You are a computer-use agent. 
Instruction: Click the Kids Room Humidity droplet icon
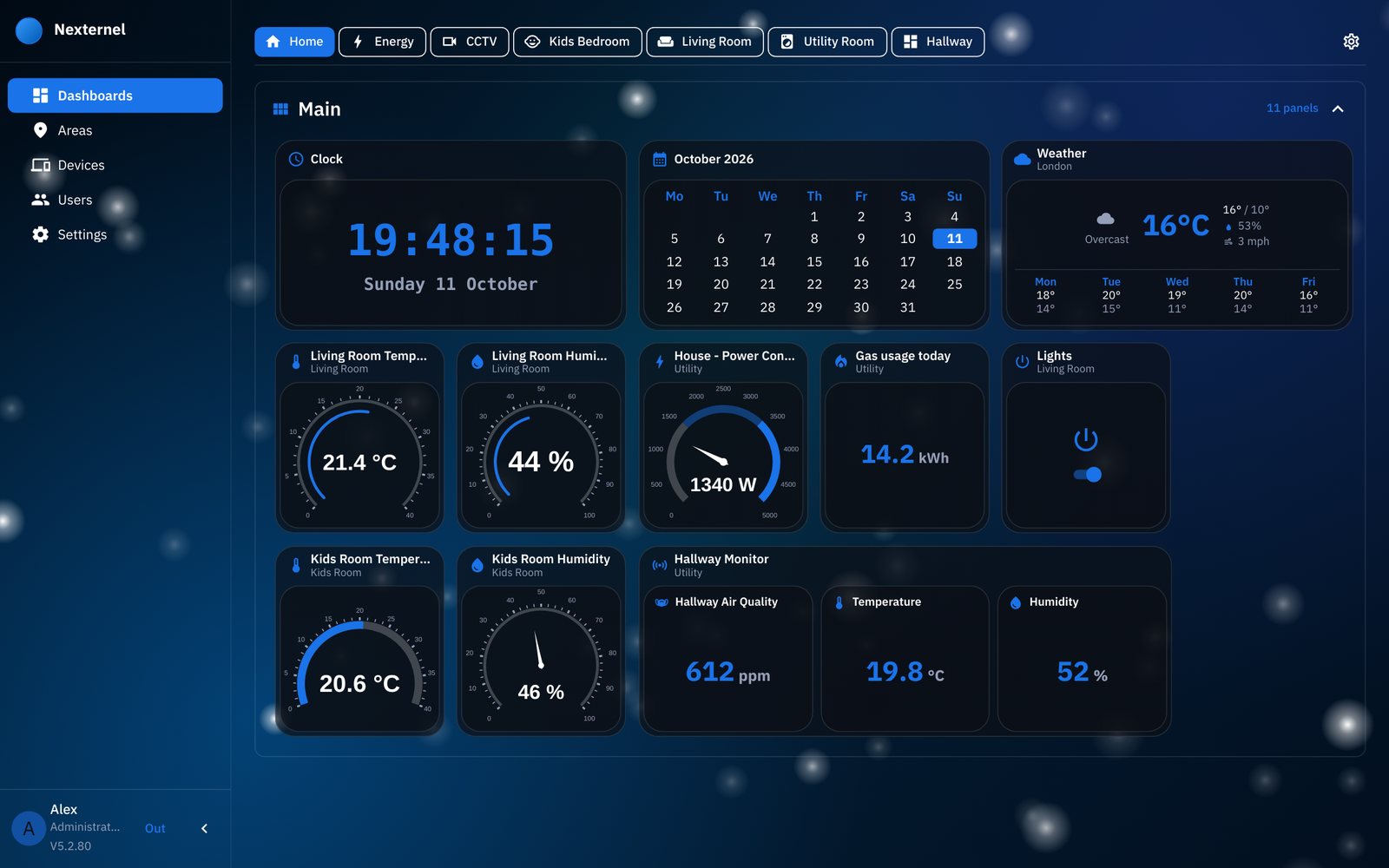click(x=477, y=565)
